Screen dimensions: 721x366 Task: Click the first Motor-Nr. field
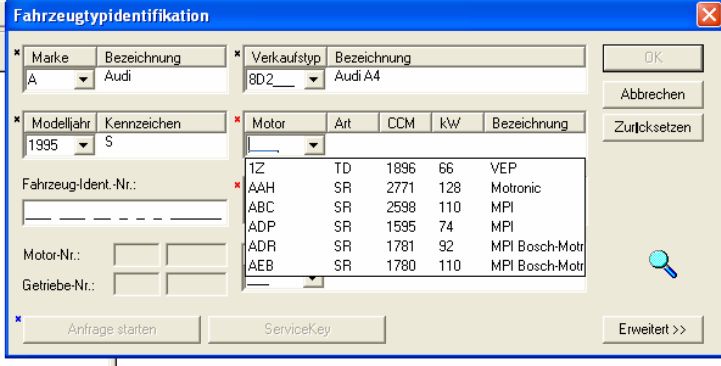[x=137, y=255]
